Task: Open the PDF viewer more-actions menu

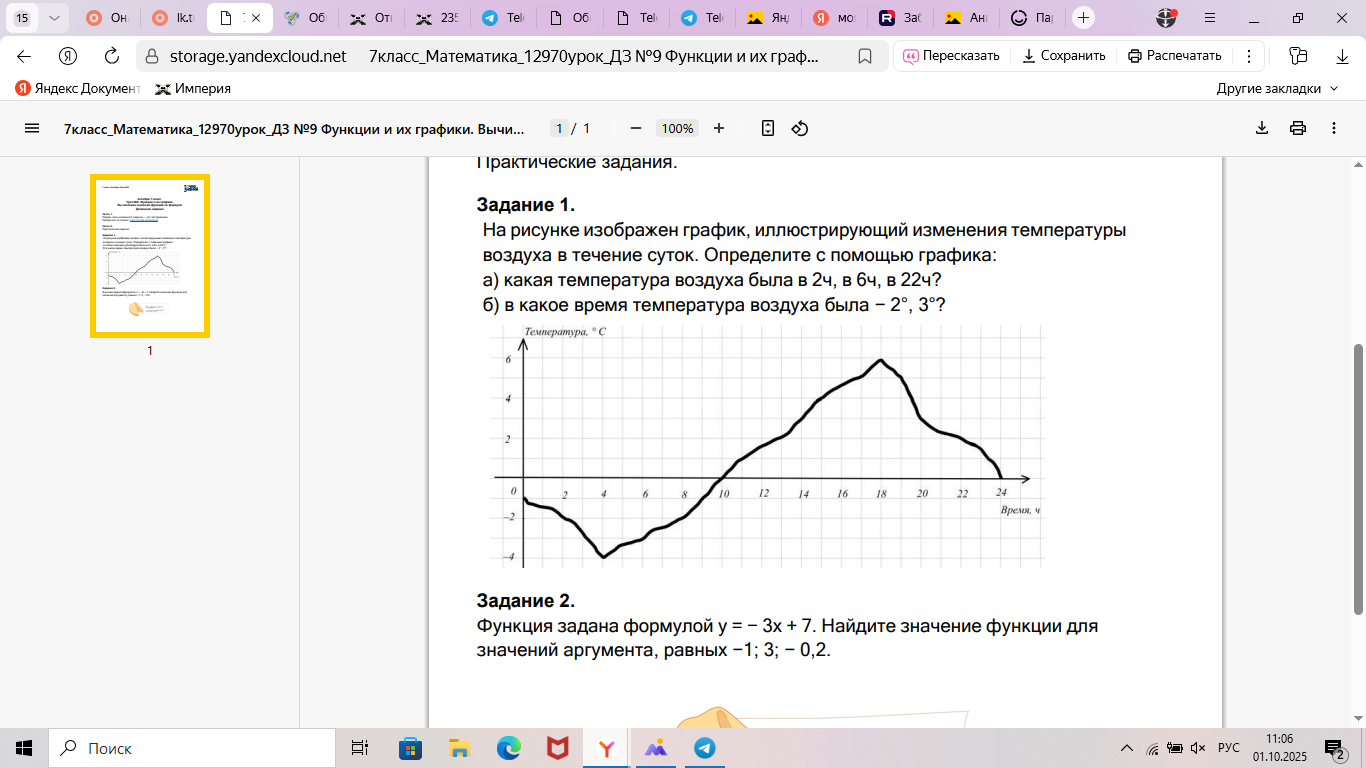Action: [x=1334, y=128]
